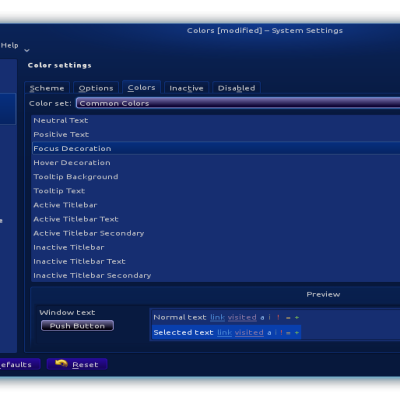
Task: Switch to the Options tab
Action: 96,88
